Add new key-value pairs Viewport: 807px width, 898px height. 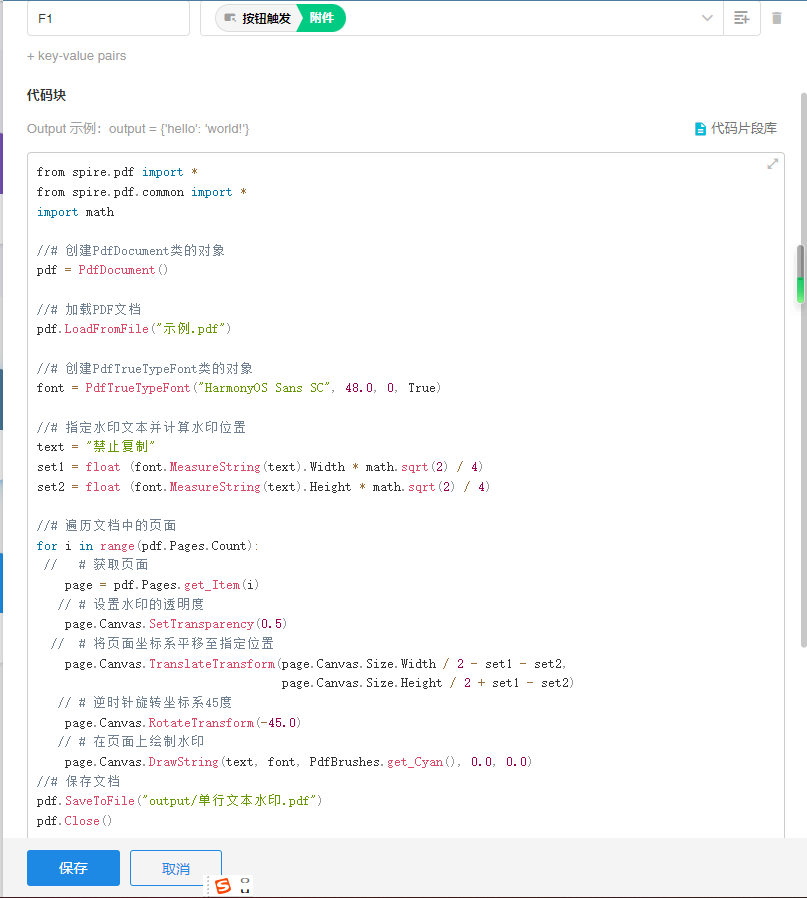[x=77, y=56]
